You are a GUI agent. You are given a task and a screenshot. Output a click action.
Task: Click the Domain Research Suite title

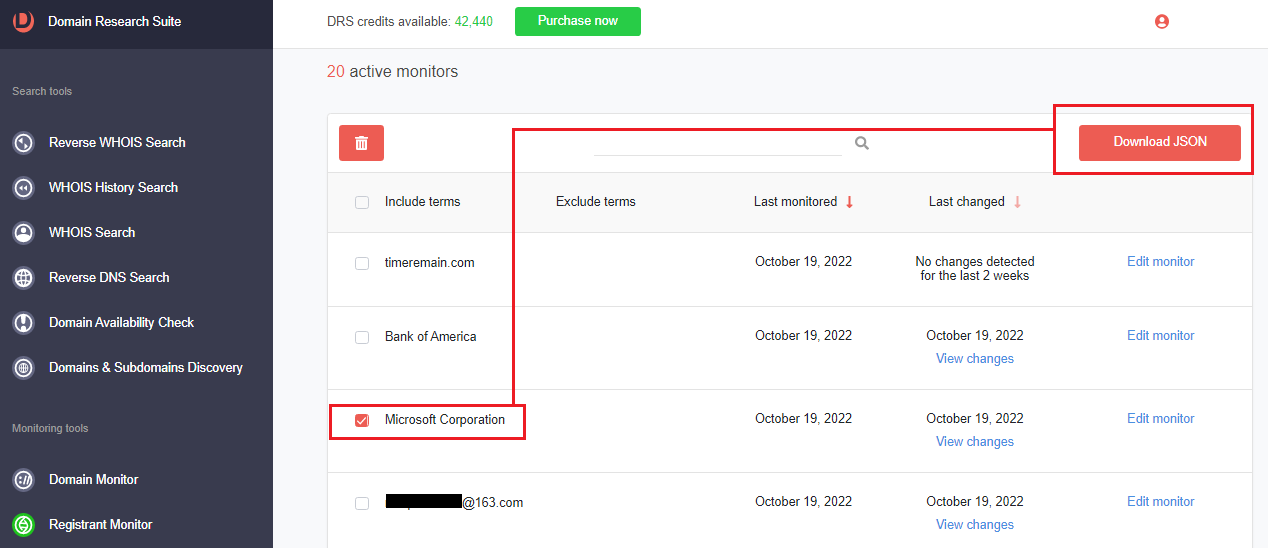pos(115,21)
